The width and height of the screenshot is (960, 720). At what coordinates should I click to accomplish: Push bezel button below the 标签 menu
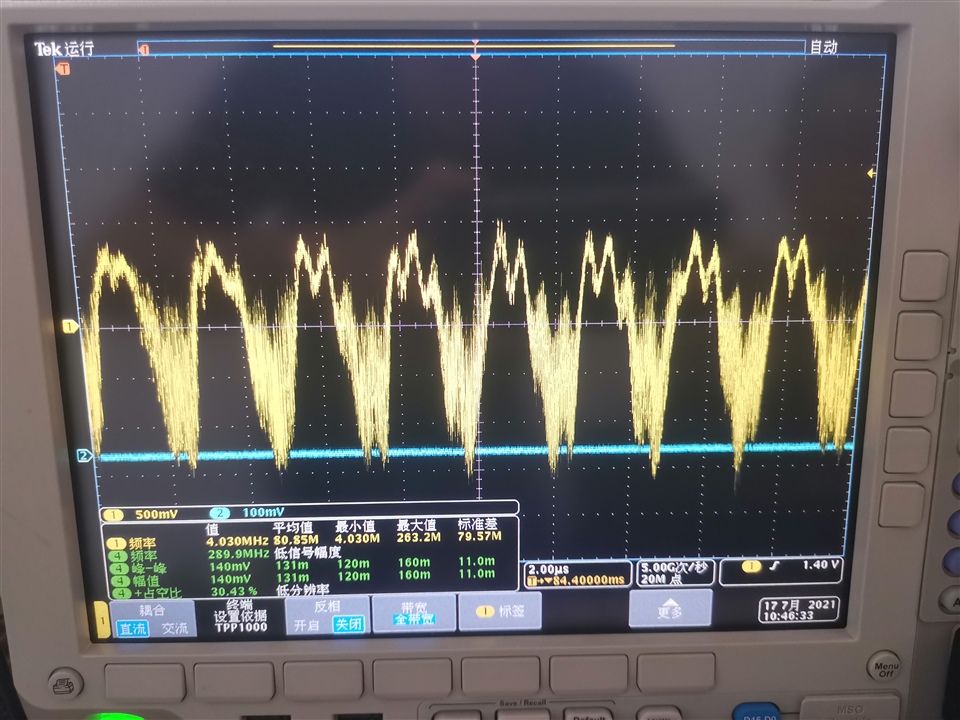pos(501,676)
